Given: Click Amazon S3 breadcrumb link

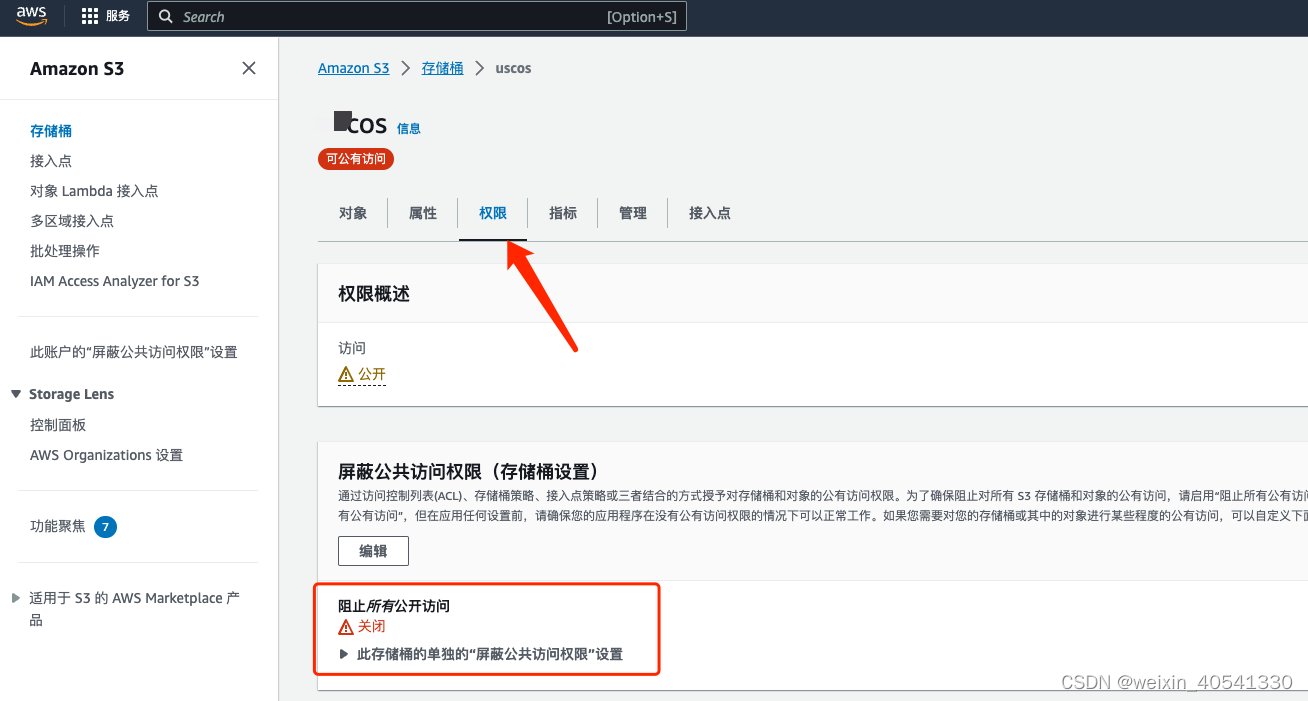Looking at the screenshot, I should pyautogui.click(x=354, y=68).
